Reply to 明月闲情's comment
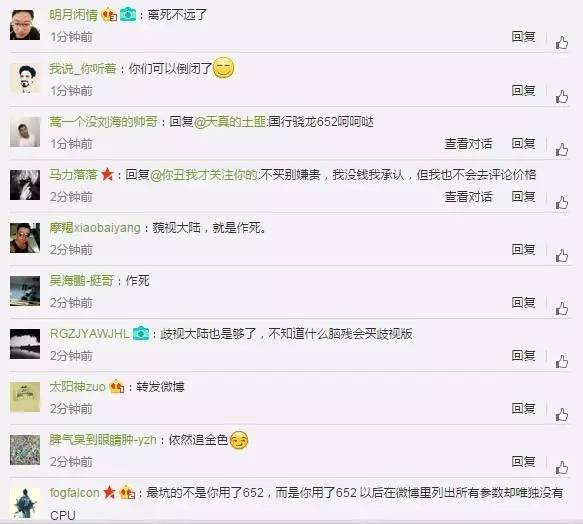Image resolution: width=583 pixels, height=524 pixels. [523, 36]
